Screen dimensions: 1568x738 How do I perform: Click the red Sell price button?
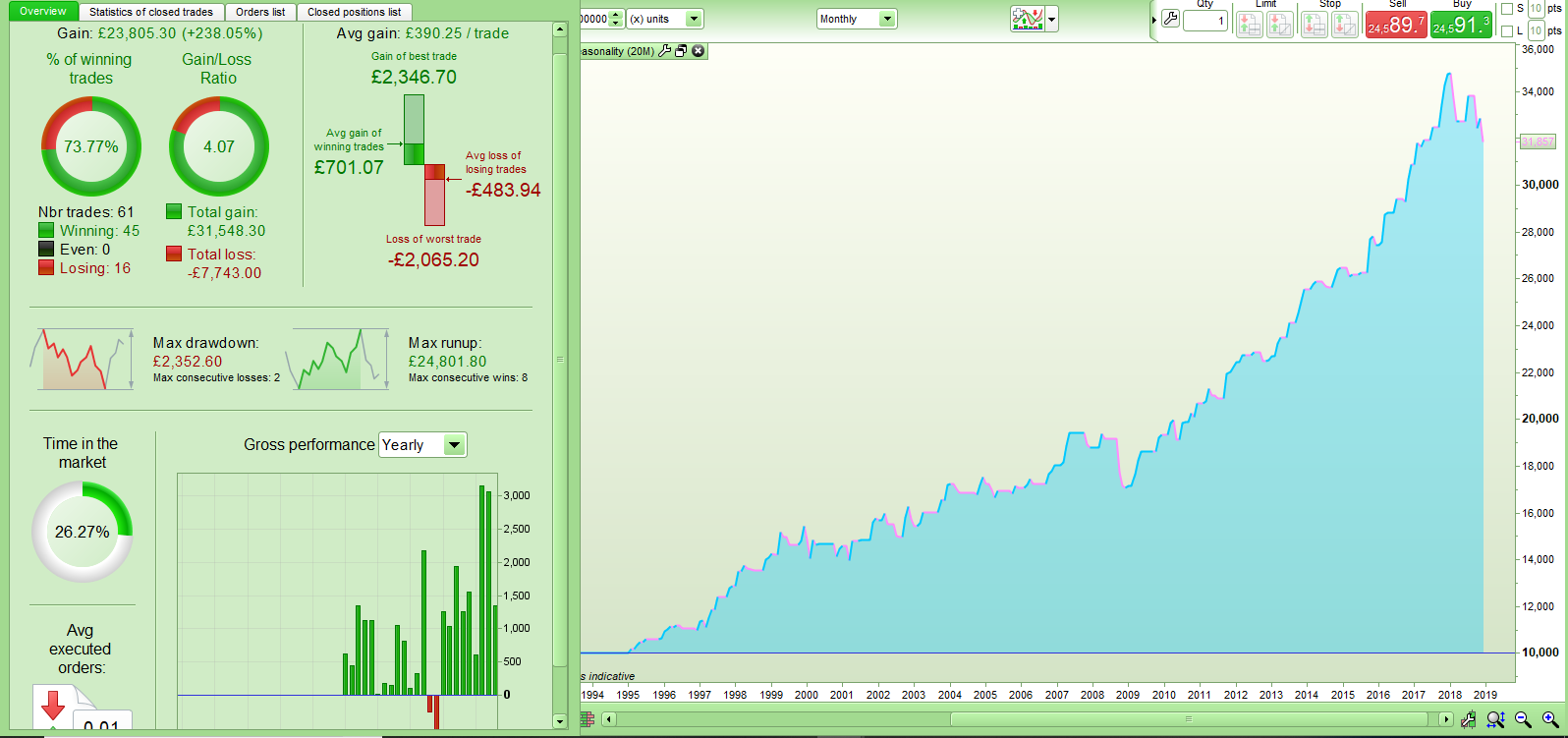click(1396, 25)
